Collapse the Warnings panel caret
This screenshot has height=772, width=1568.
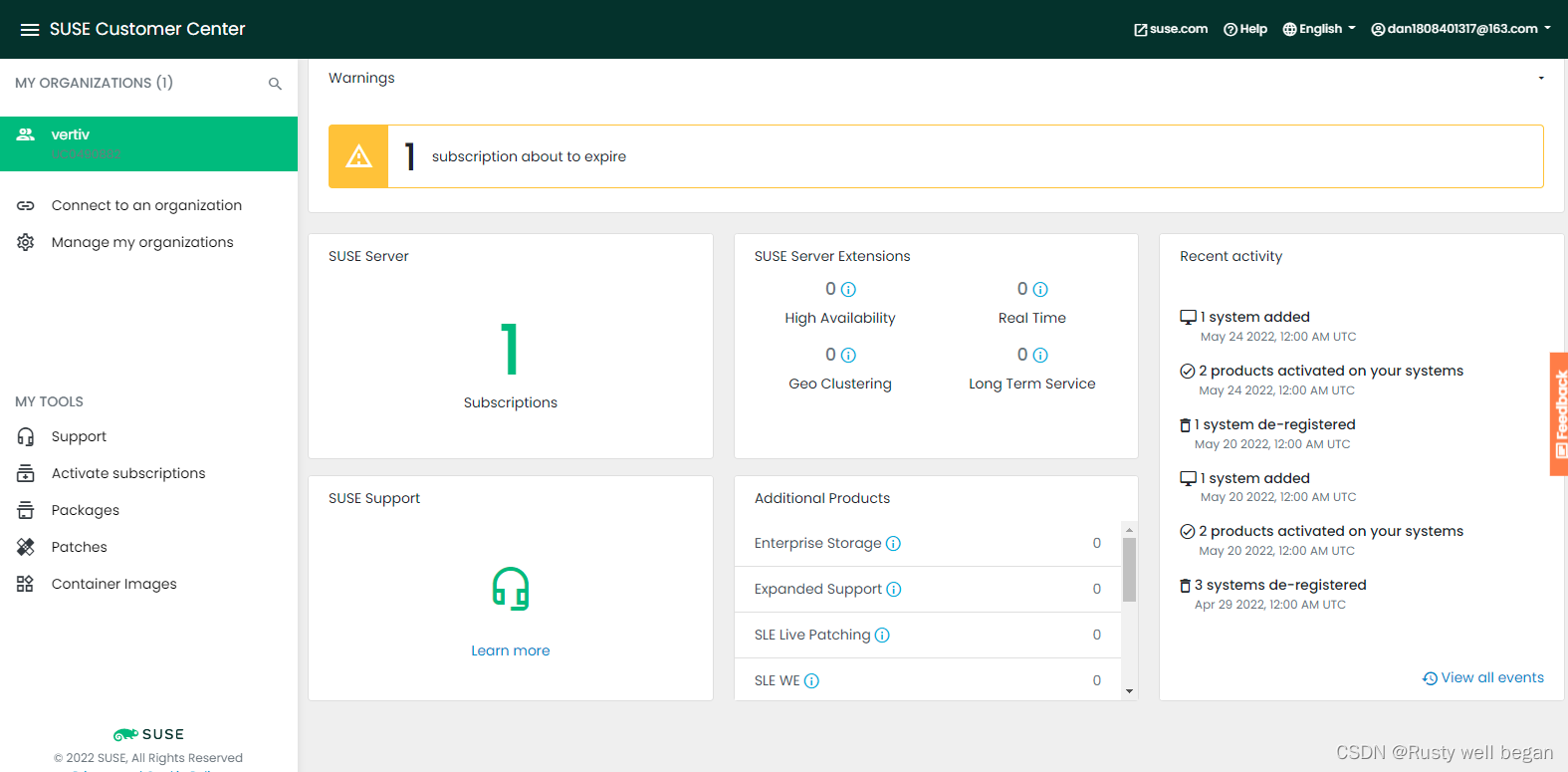click(x=1541, y=78)
